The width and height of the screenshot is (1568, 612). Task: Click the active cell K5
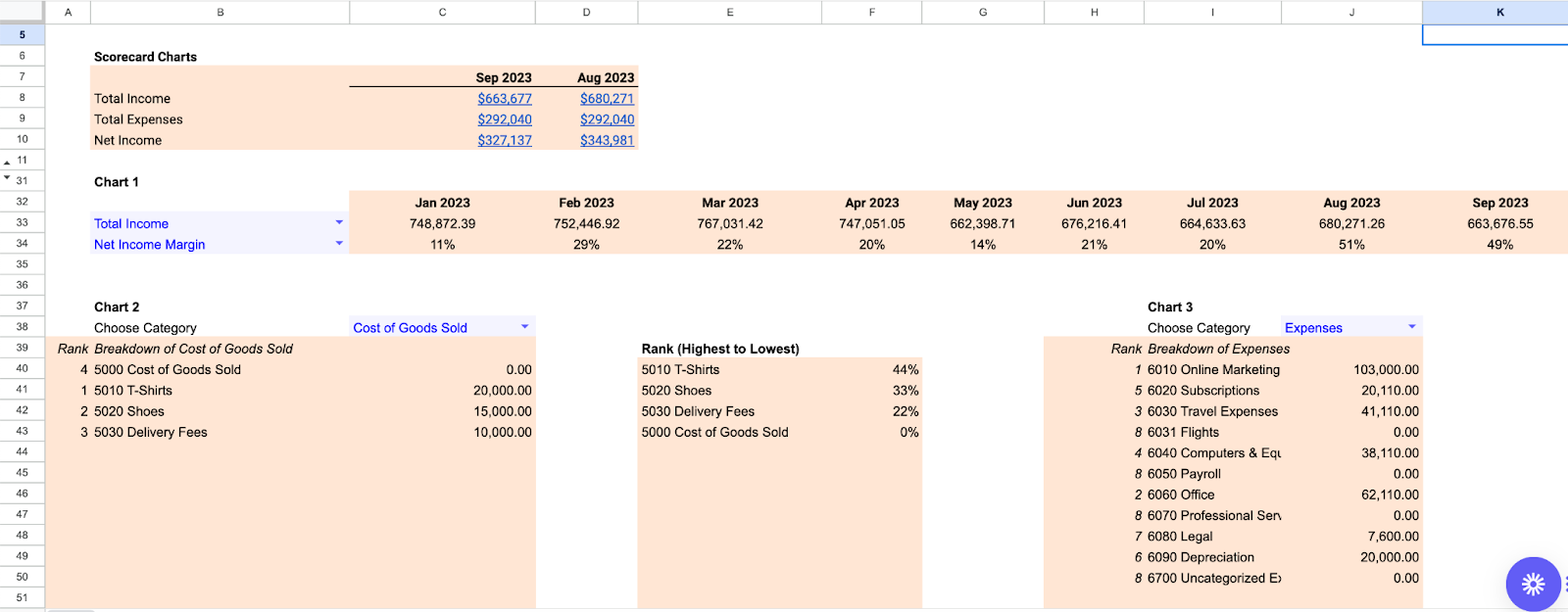click(1495, 34)
